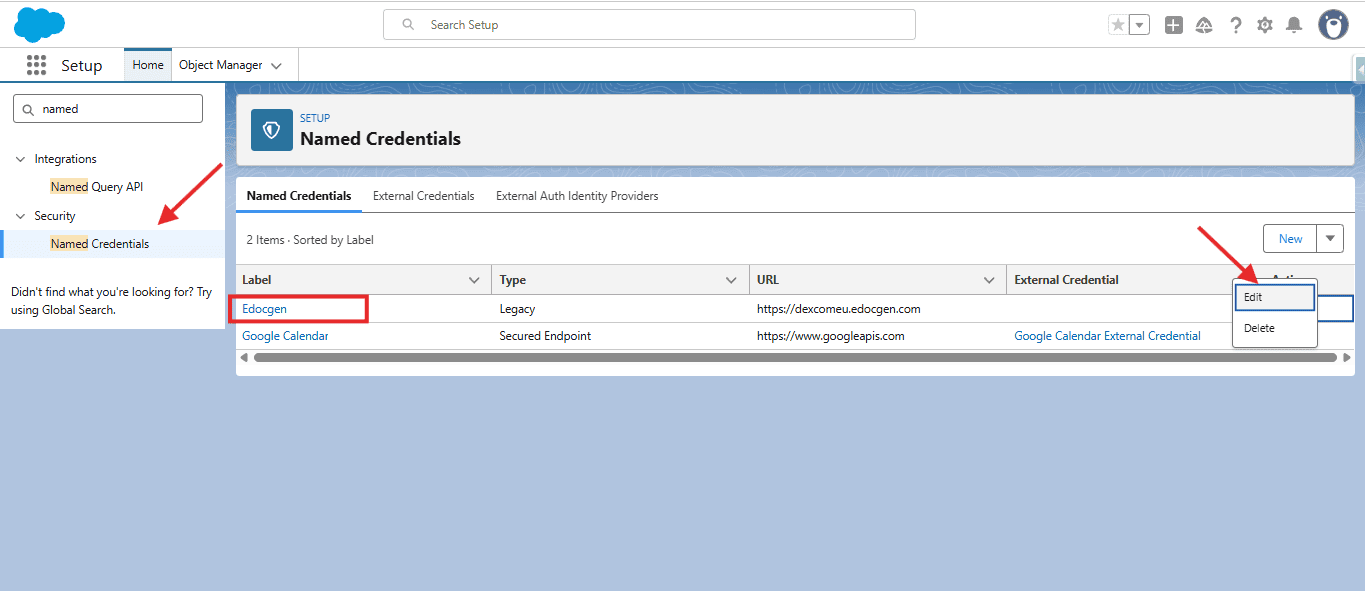This screenshot has height=591, width=1365.
Task: Click the Favorites star icon
Action: pos(1118,25)
